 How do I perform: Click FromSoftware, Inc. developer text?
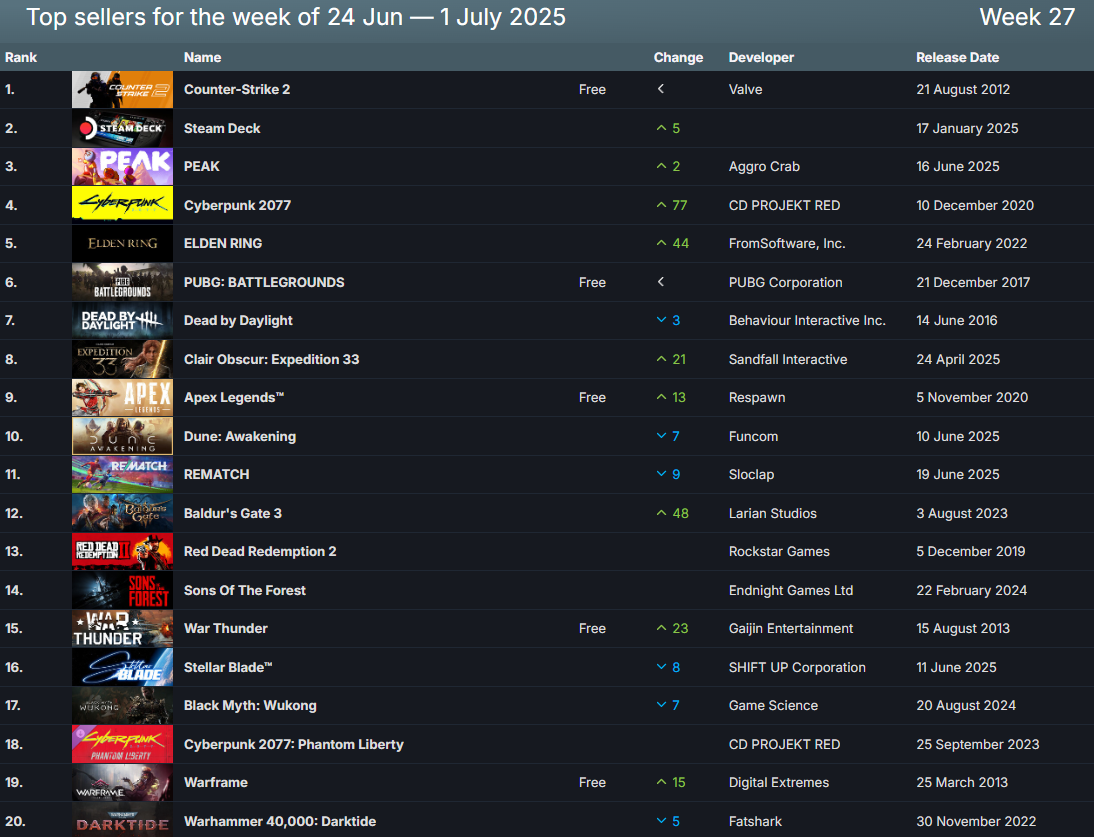[787, 243]
